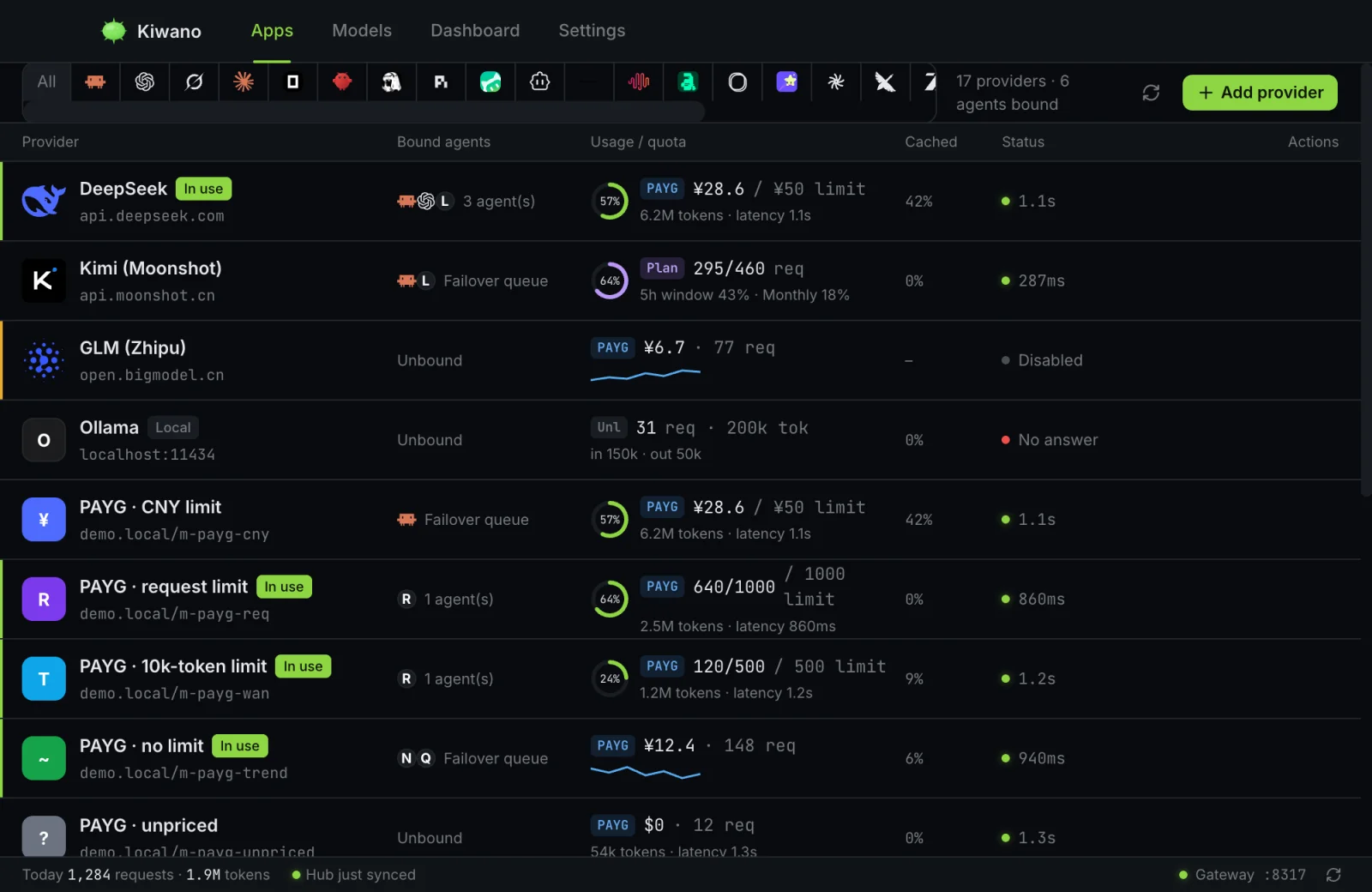The height and width of the screenshot is (892, 1372).
Task: Click the Cached column header
Action: point(931,142)
